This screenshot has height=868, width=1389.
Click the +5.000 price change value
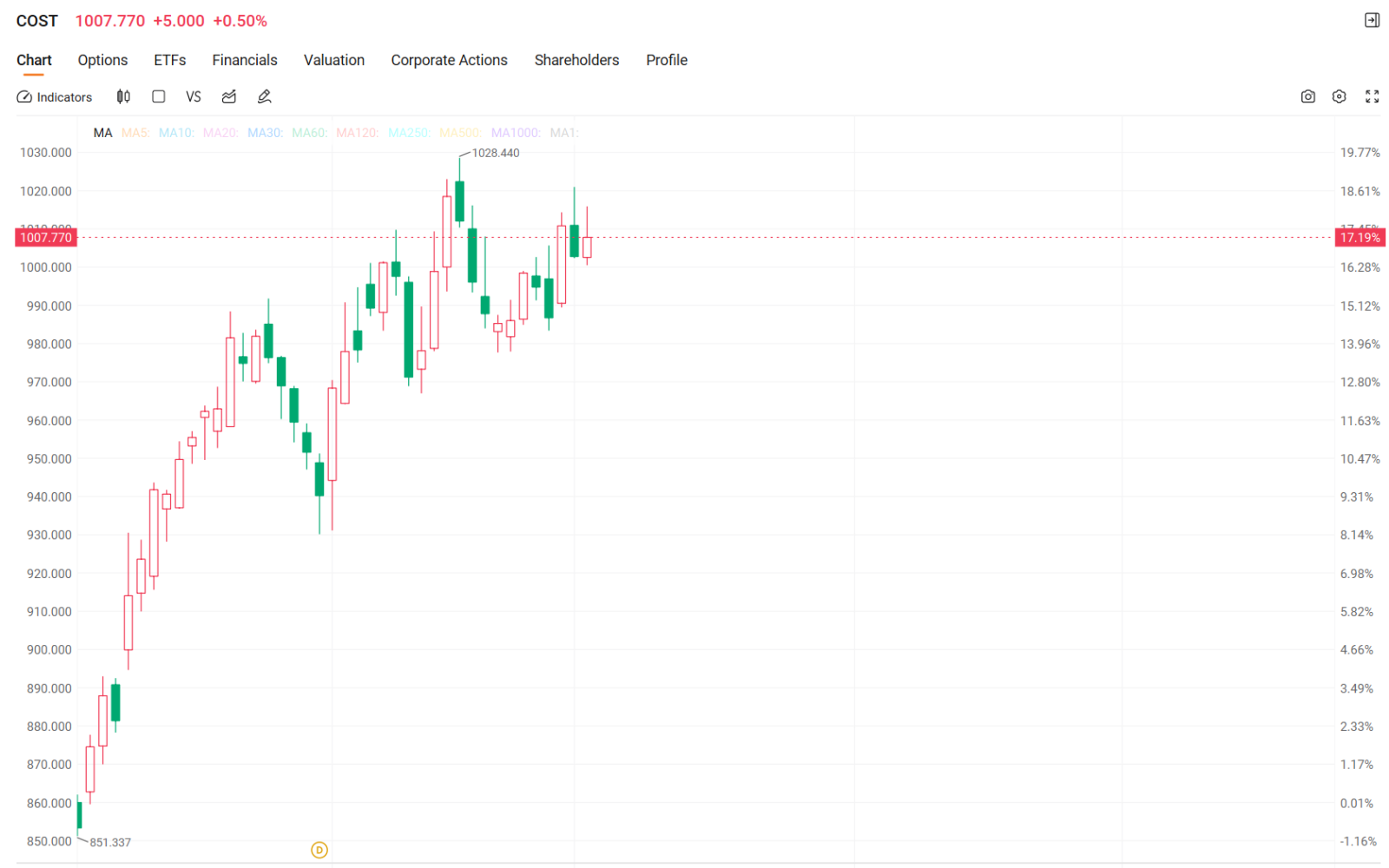pyautogui.click(x=179, y=21)
